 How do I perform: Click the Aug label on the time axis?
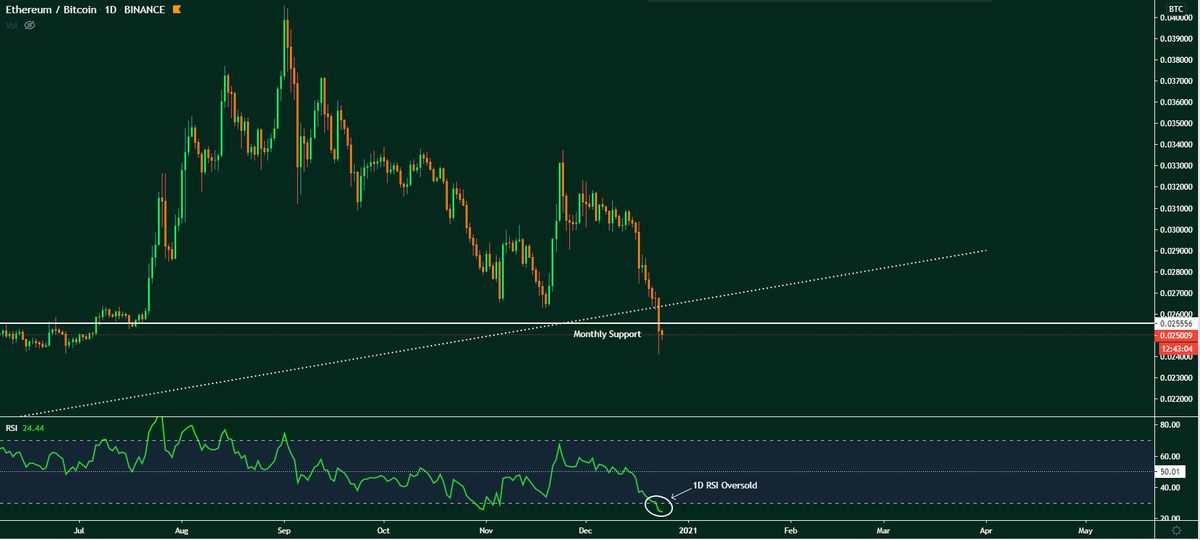[181, 530]
